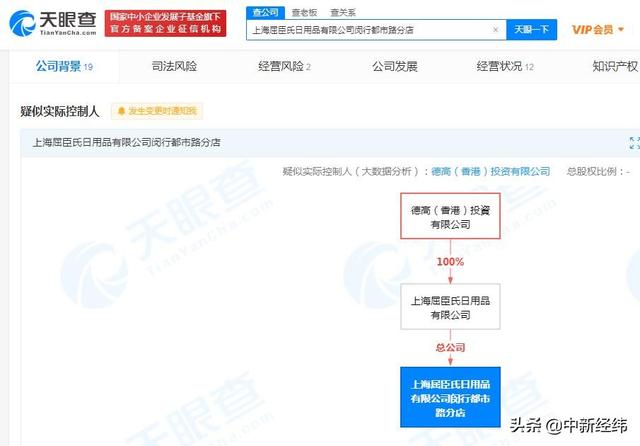Click the 总公司 relationship label
Image resolution: width=640 pixels, height=446 pixels.
tap(450, 348)
